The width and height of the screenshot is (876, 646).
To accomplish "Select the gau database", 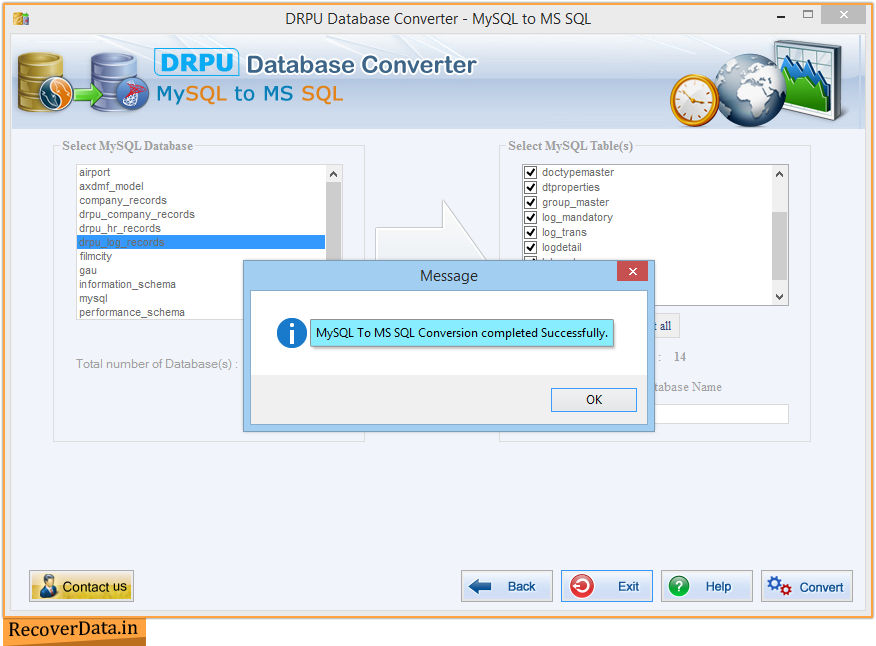I will coord(160,270).
